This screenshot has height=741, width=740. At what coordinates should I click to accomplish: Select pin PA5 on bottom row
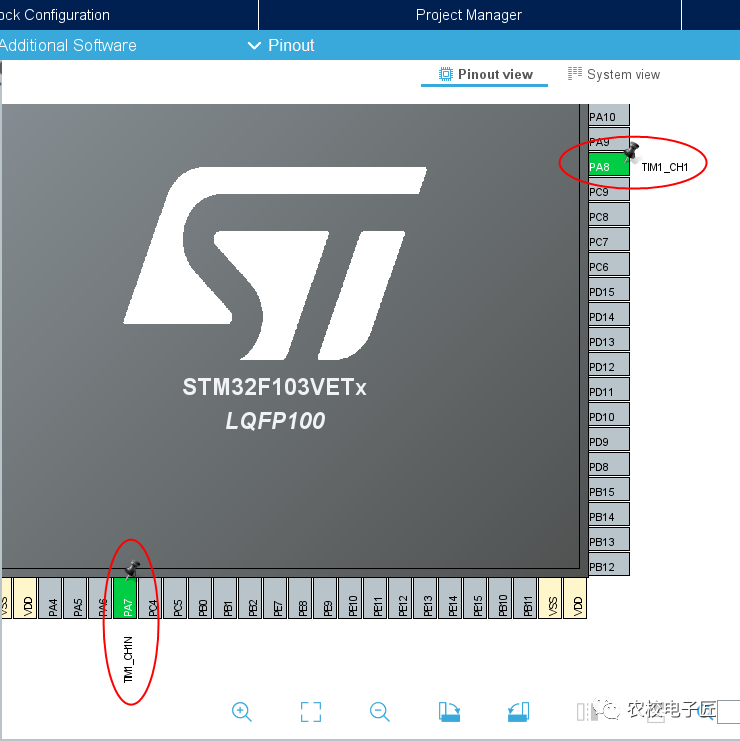coord(75,598)
